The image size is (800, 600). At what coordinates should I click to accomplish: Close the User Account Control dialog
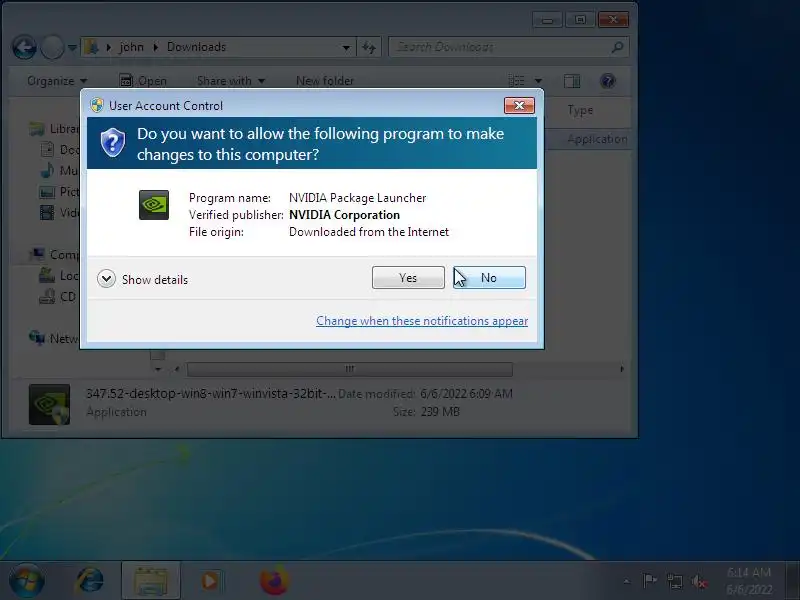click(x=519, y=106)
